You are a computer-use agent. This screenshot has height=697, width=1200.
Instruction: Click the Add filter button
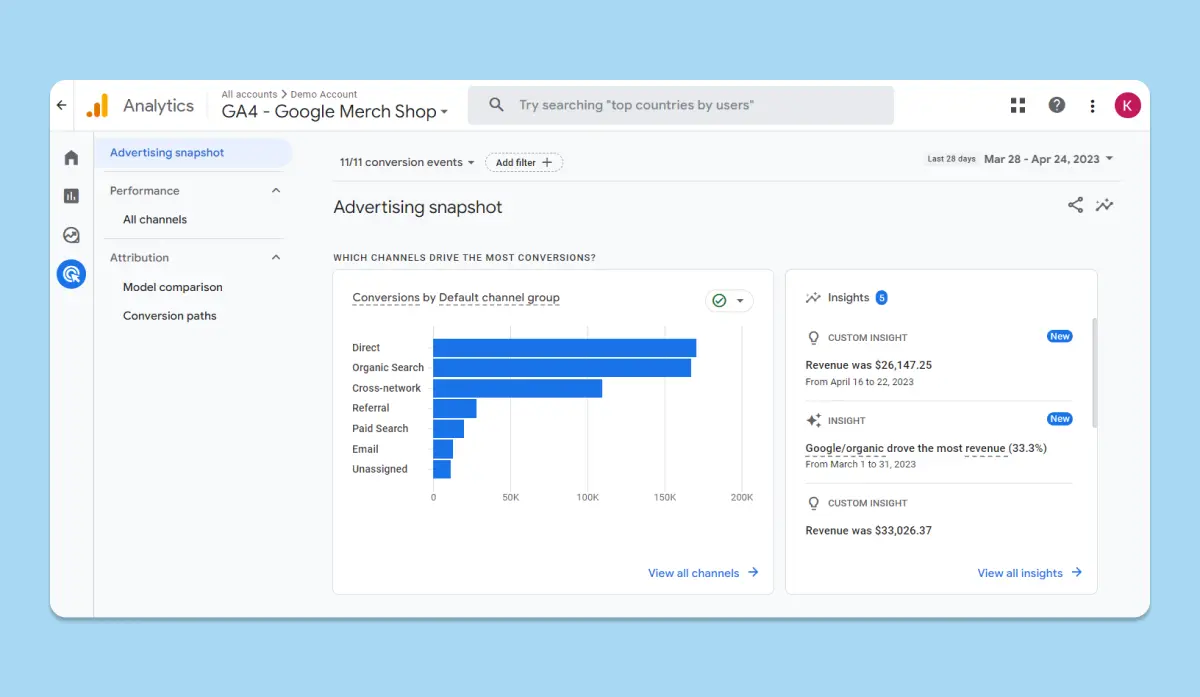click(524, 162)
